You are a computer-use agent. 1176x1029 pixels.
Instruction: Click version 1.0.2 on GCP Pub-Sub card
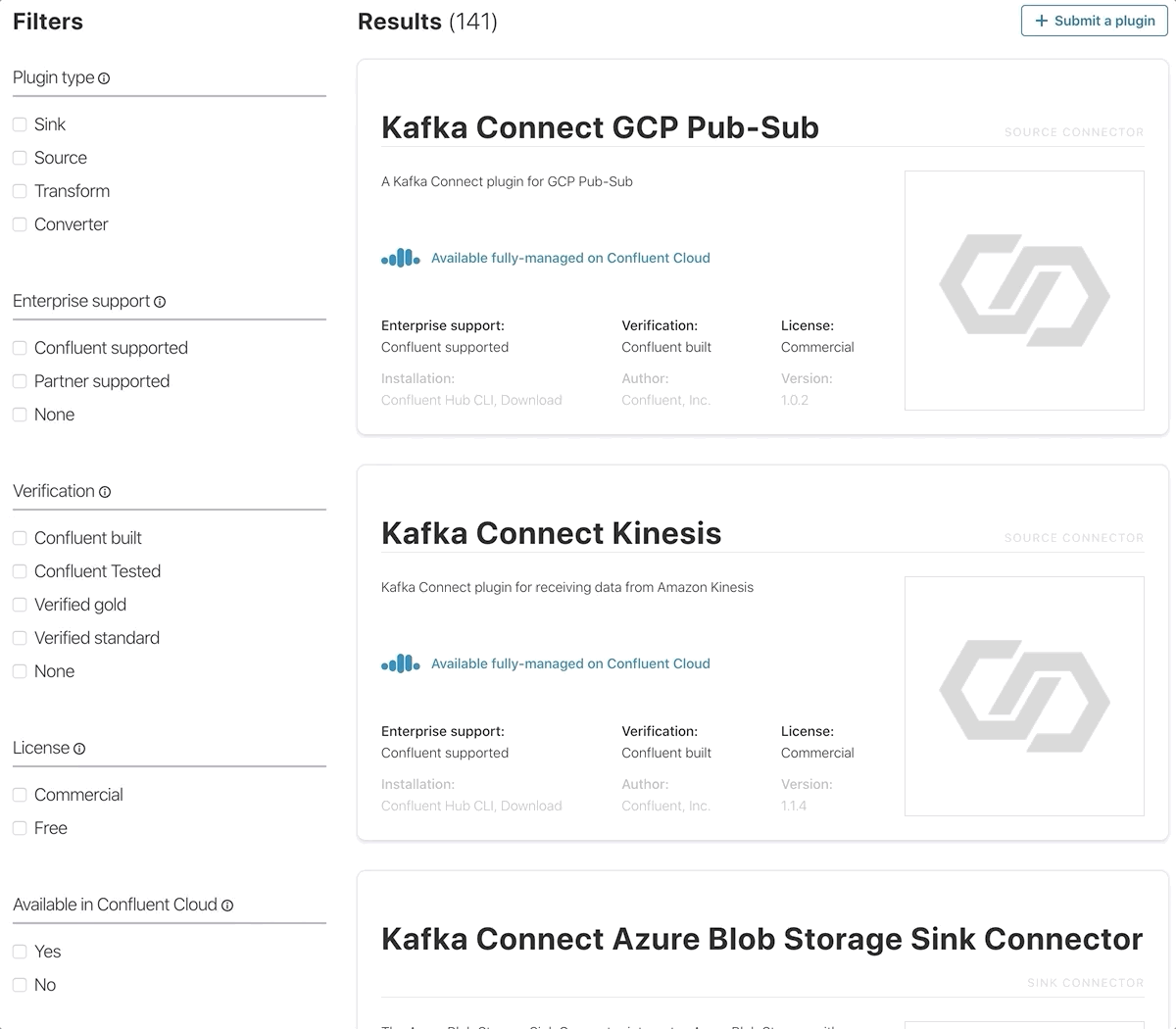795,400
